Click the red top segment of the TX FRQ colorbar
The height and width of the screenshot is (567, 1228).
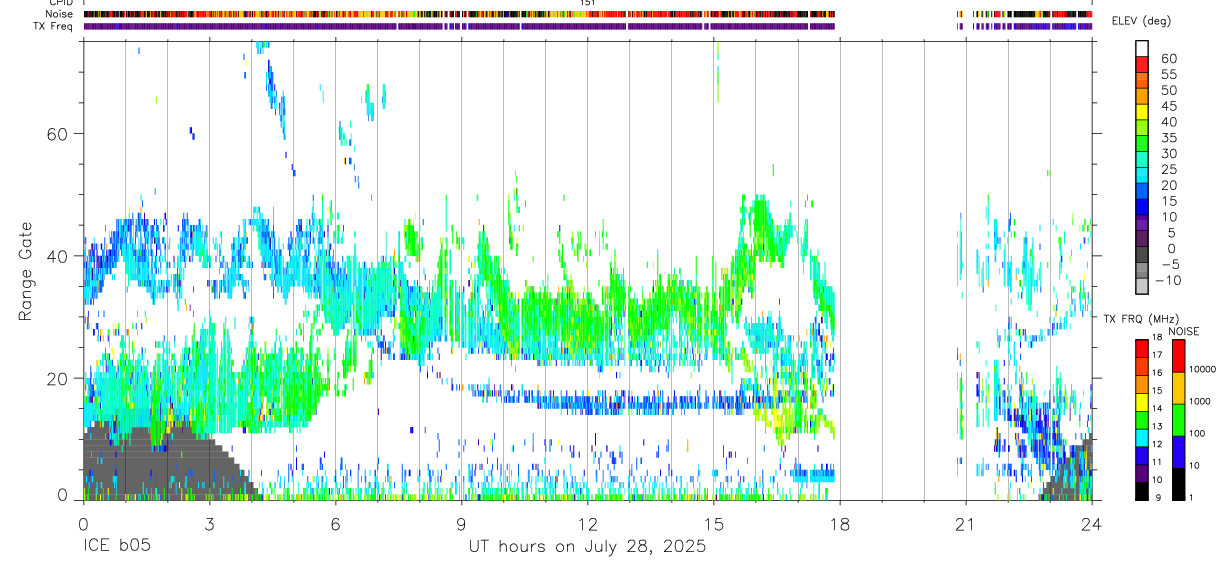pos(1142,349)
